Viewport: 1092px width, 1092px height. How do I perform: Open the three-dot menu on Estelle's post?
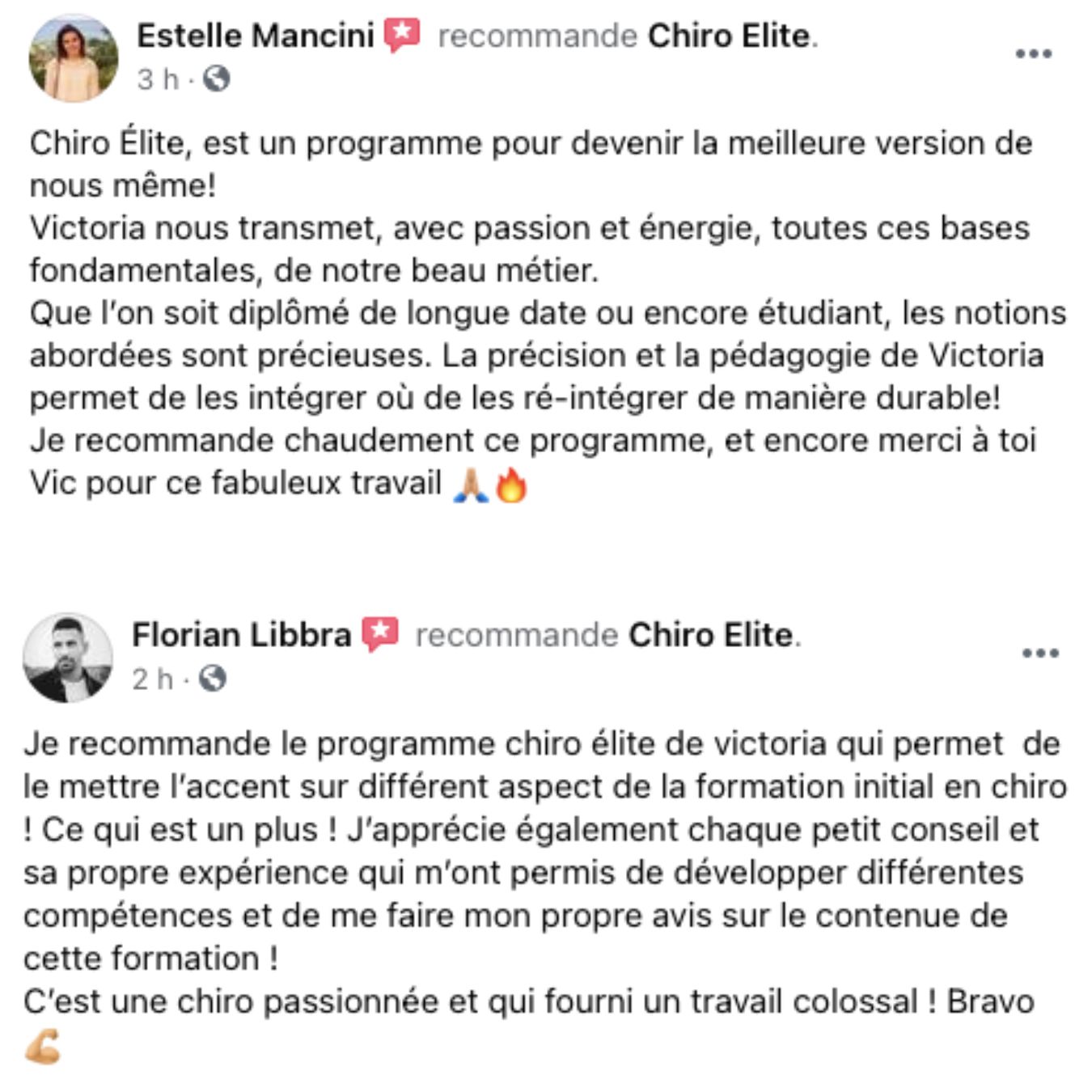(x=1033, y=54)
